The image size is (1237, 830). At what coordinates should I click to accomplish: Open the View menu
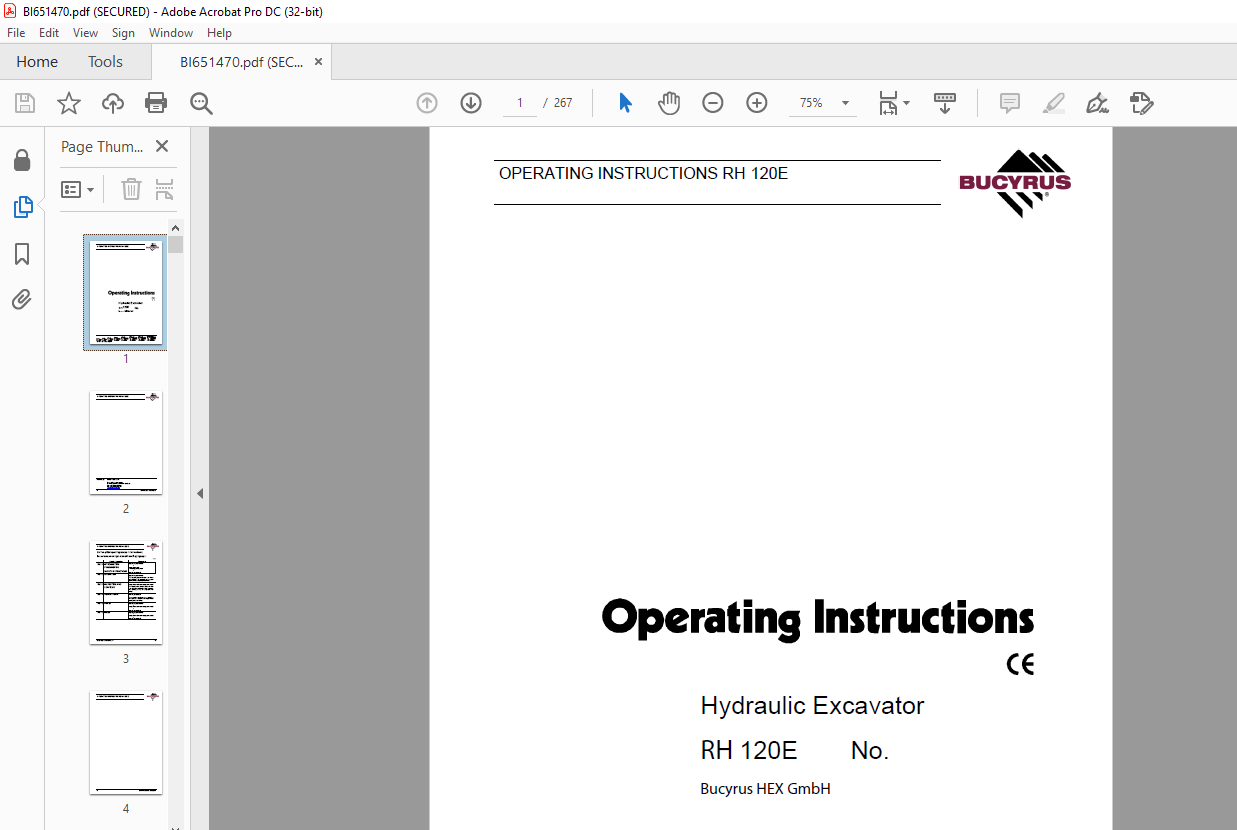(x=86, y=33)
